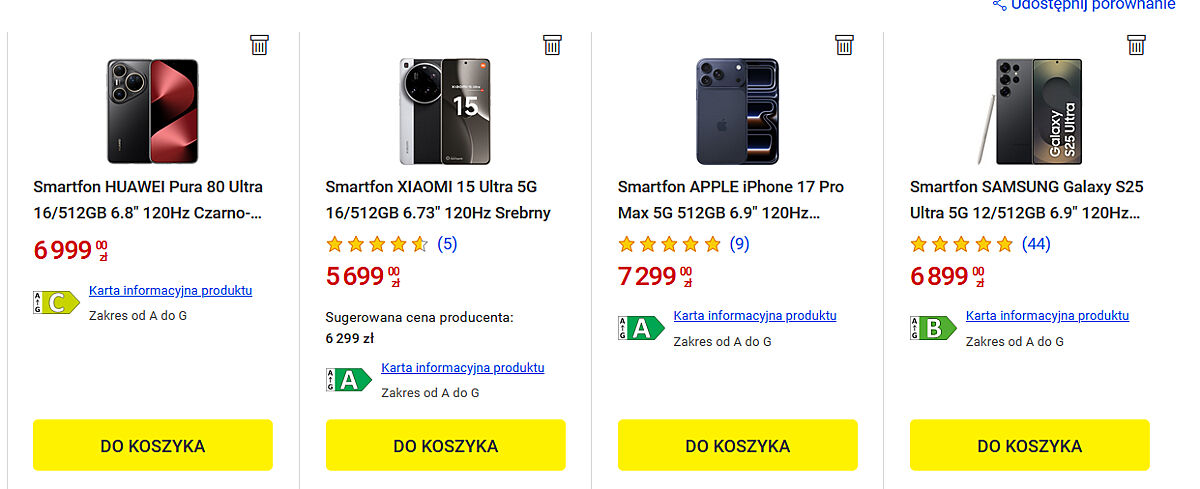Remove iPhone 17 Pro Max from comparison
Screen dimensions: 1200x489
[844, 44]
